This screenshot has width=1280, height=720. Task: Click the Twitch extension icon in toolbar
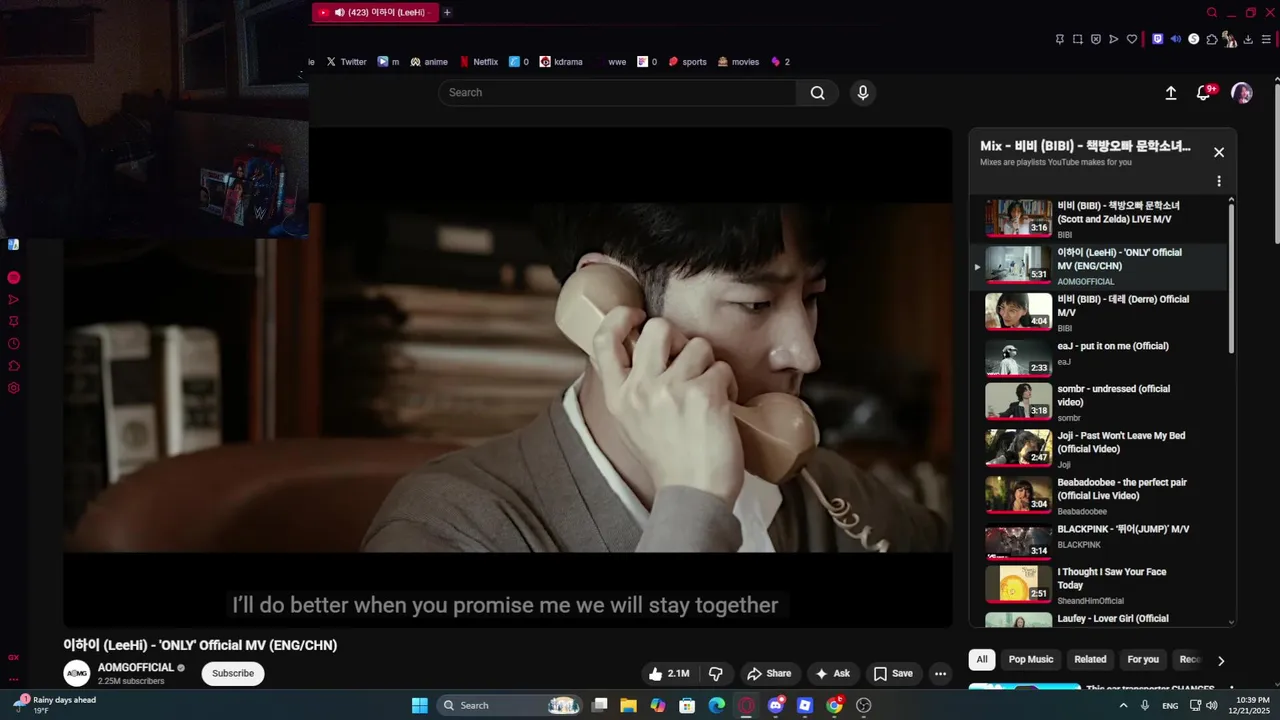tap(1158, 39)
